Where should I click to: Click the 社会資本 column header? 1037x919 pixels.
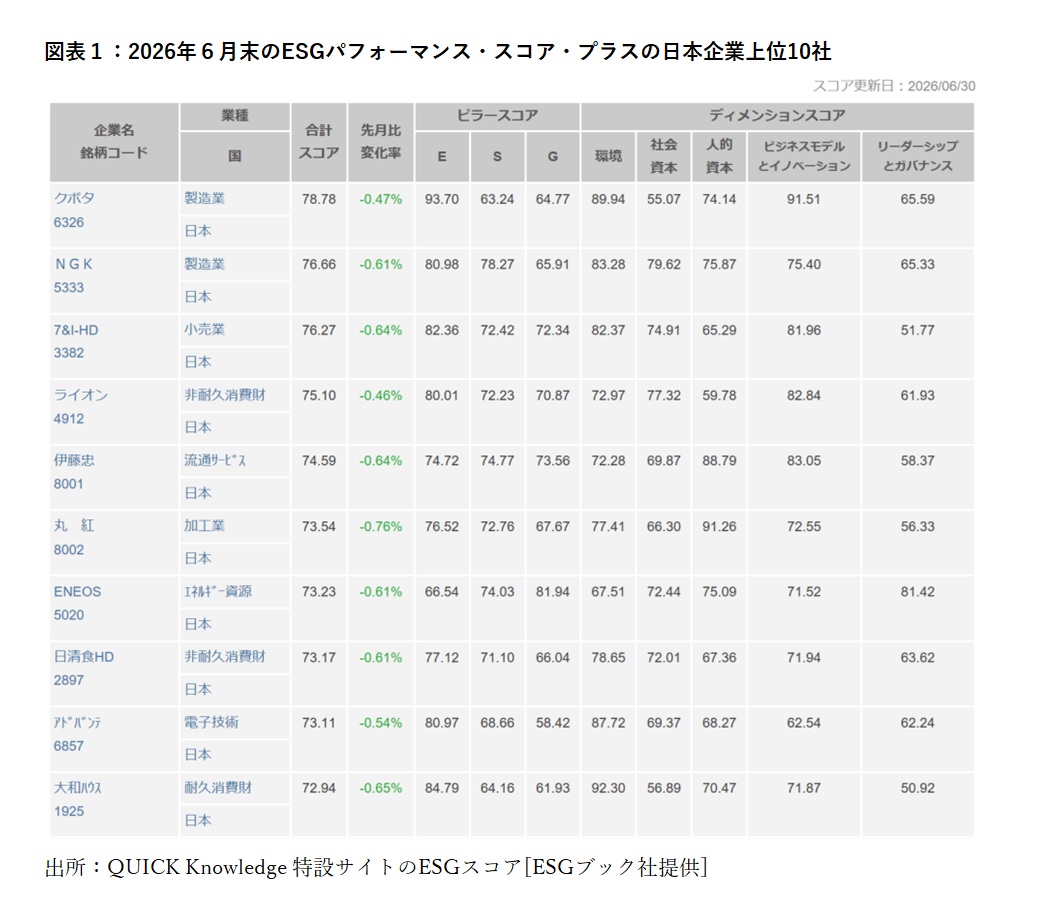663,157
